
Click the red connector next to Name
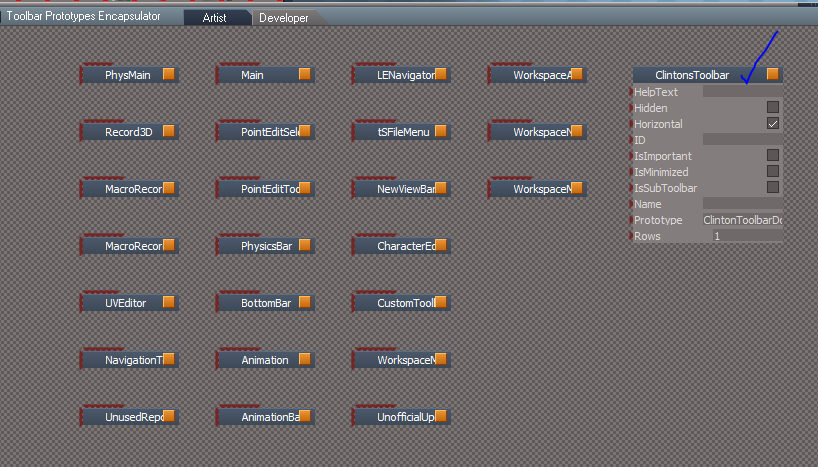[631, 203]
